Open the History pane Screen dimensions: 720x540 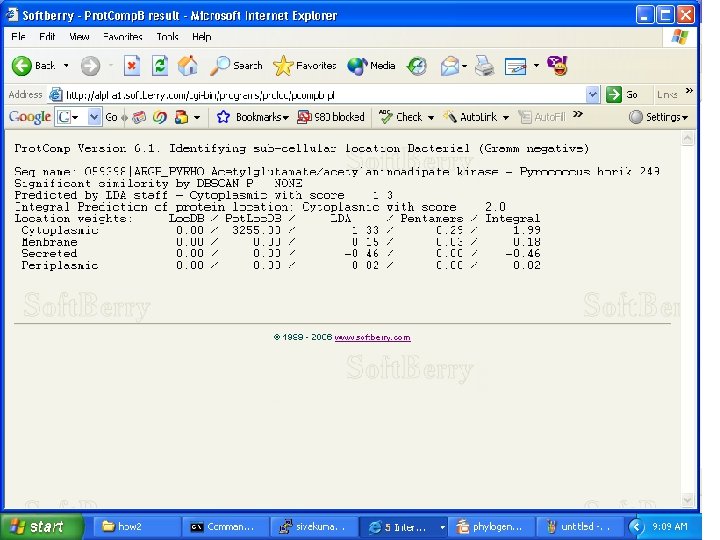point(417,66)
